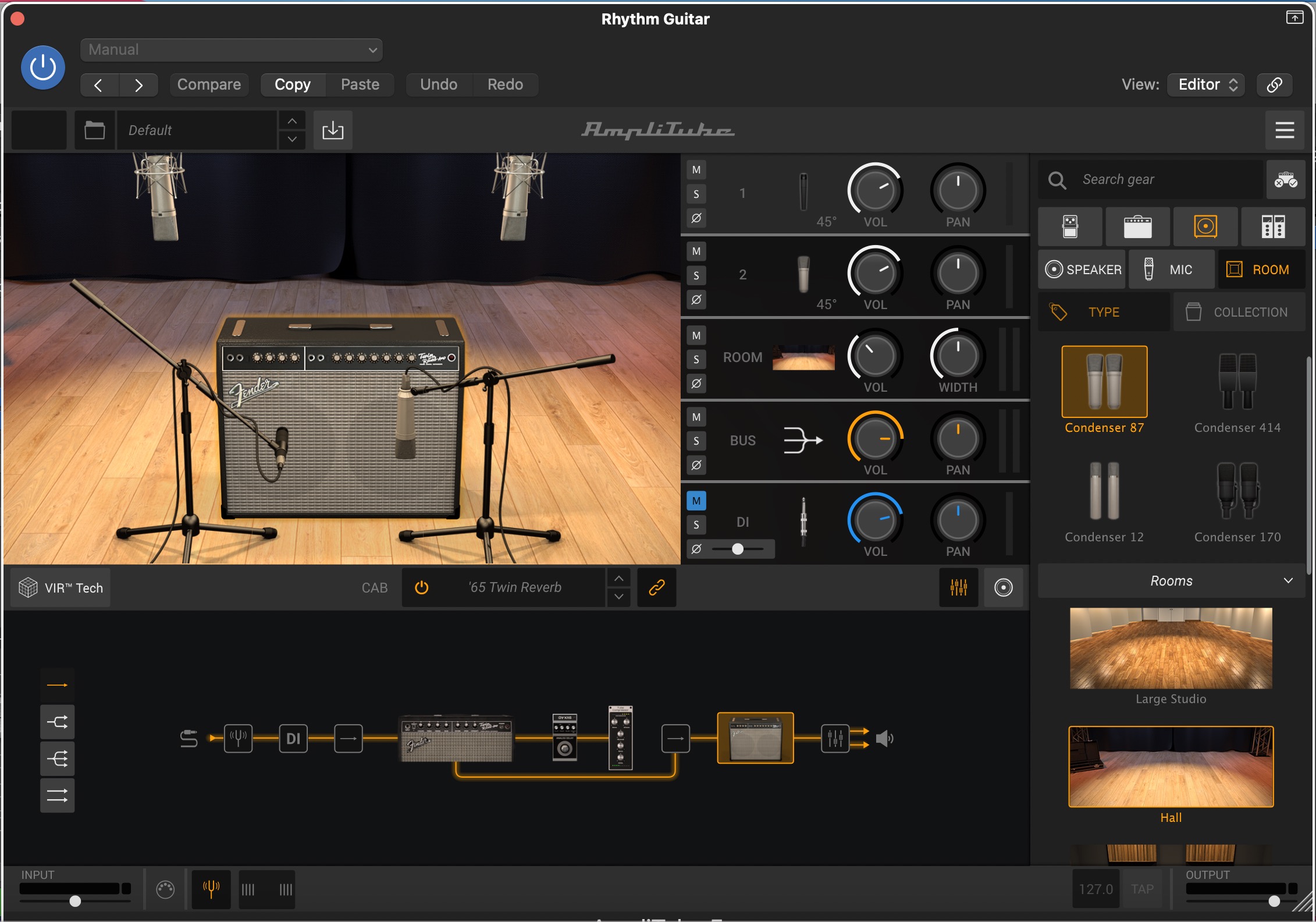Click the BUS routing icon
This screenshot has height=922, width=1316.
[803, 440]
